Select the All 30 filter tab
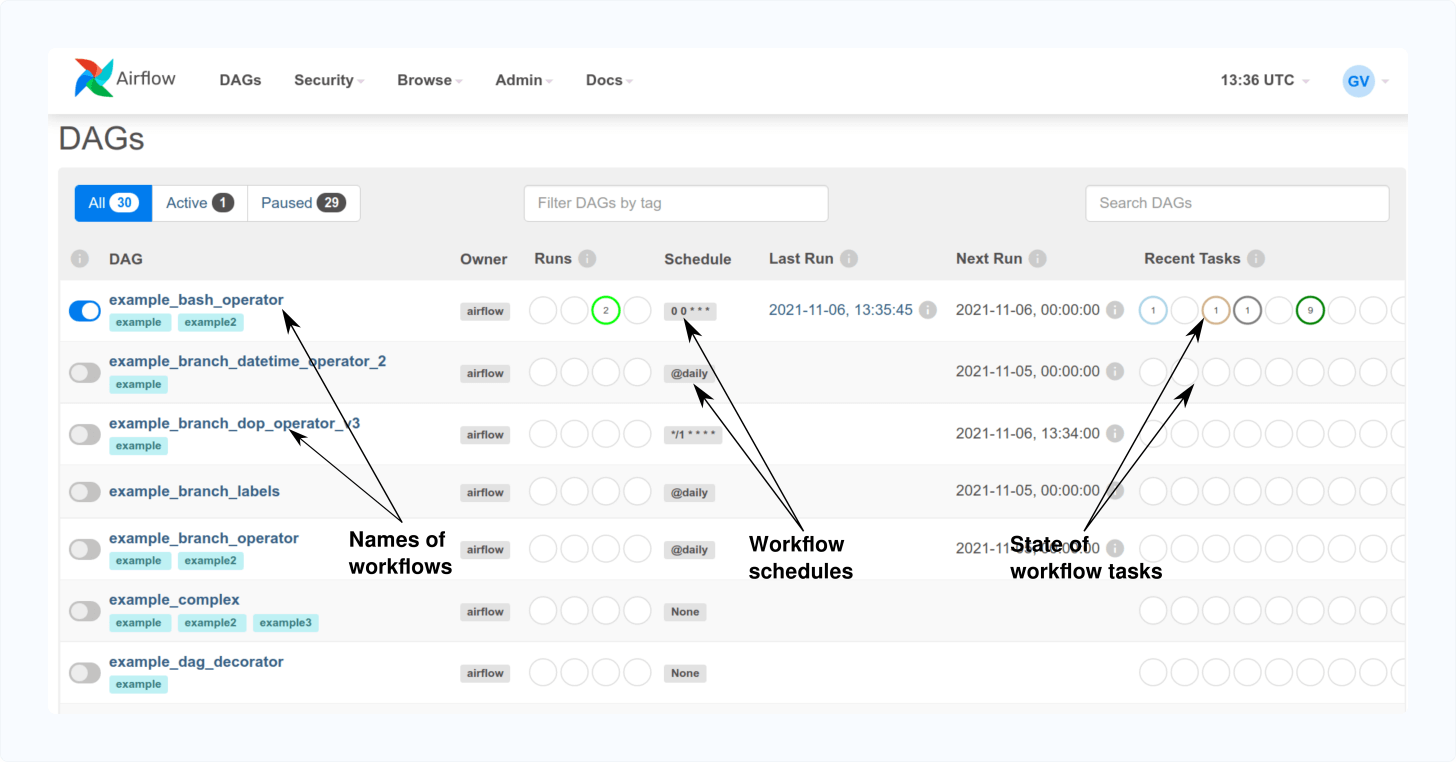Screen dimensions: 1456x762 pyautogui.click(x=113, y=203)
